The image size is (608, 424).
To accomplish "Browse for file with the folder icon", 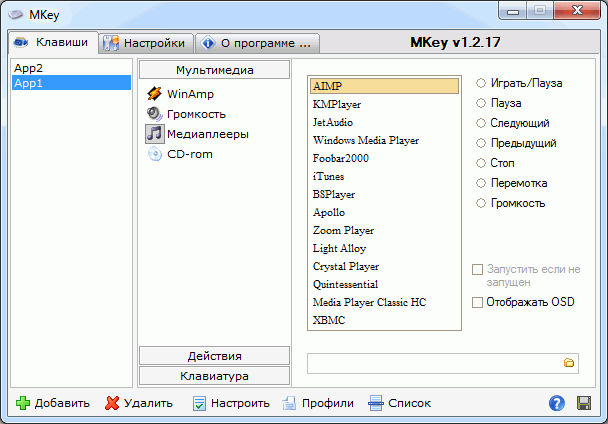I will 569,363.
